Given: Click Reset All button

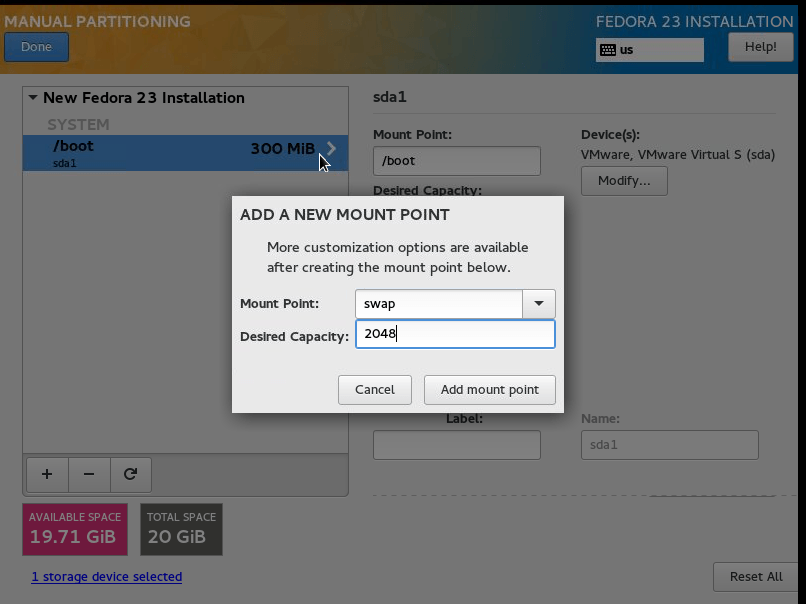Looking at the screenshot, I should (756, 577).
